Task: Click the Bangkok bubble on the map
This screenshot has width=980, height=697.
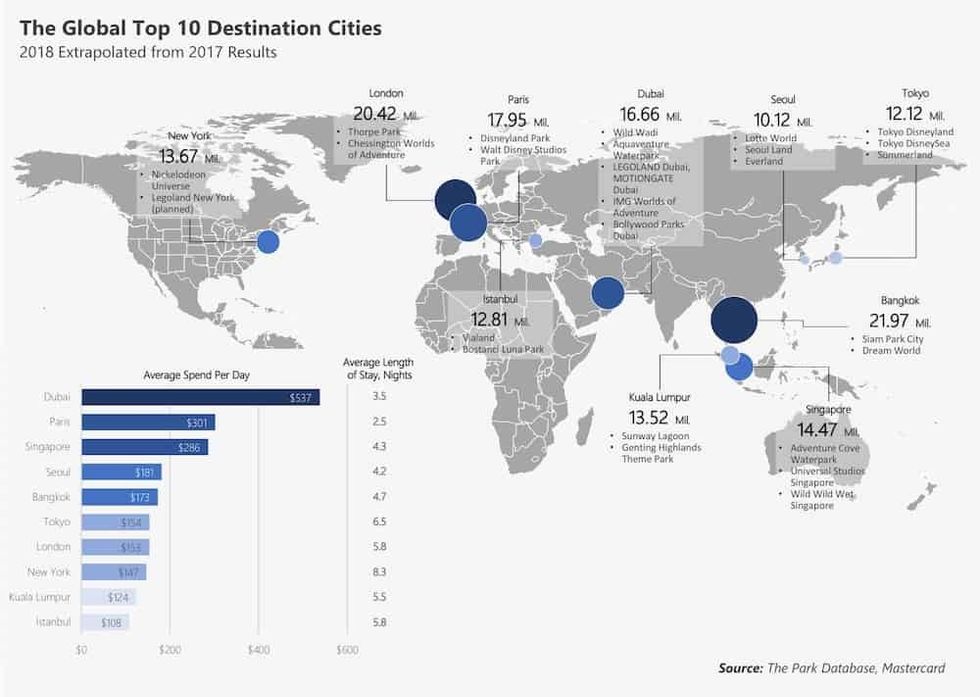Action: click(734, 321)
